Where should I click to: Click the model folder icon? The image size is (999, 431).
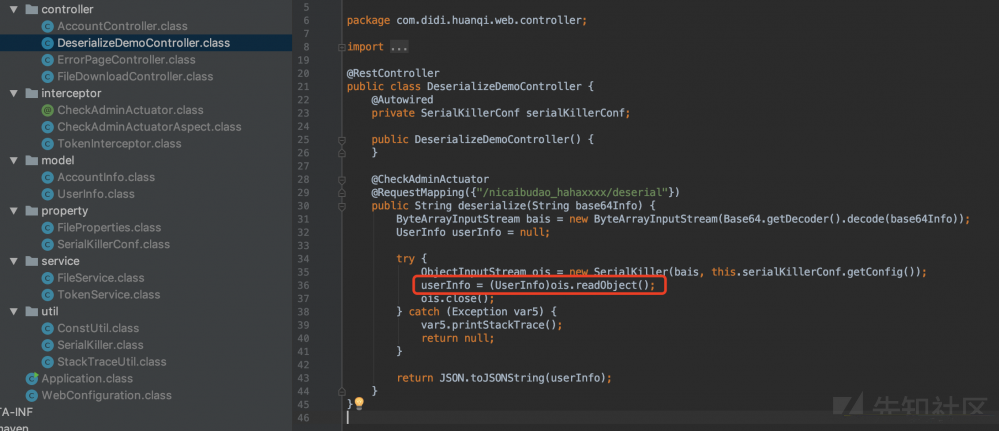click(x=31, y=161)
